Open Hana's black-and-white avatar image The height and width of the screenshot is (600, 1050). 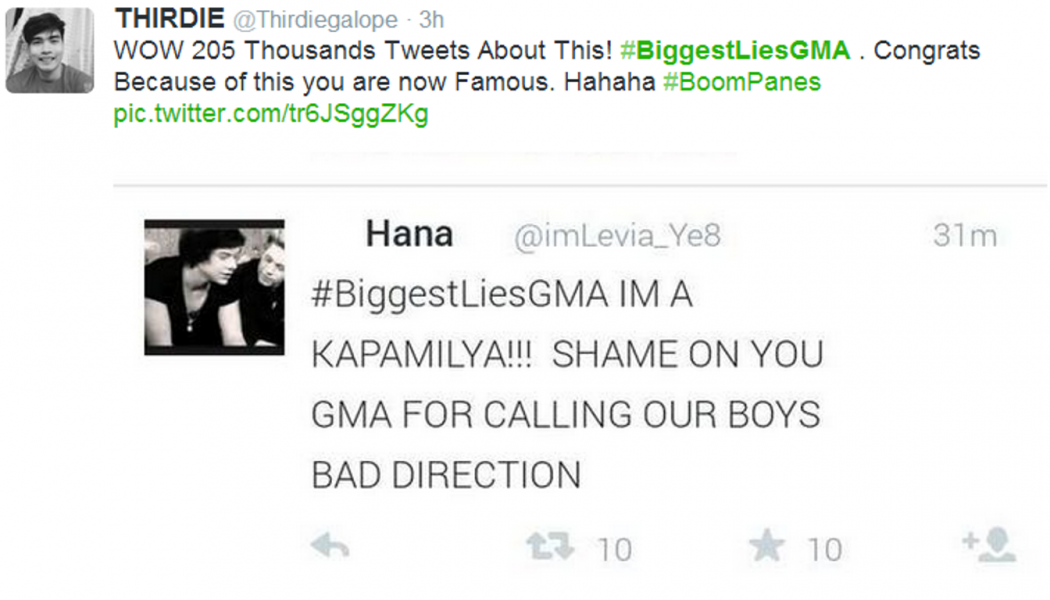pyautogui.click(x=214, y=287)
